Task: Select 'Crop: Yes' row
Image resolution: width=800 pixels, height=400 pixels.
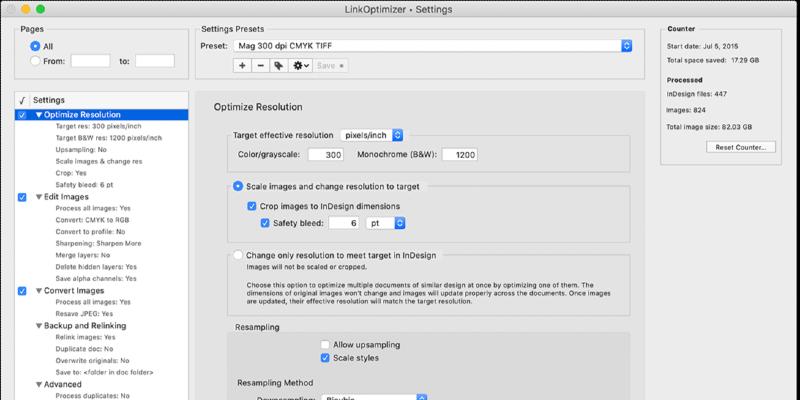Action: point(102,173)
